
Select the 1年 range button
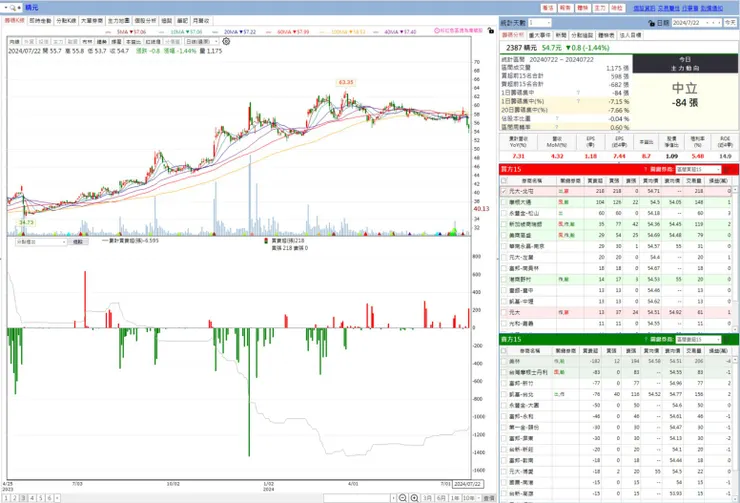tap(455, 498)
